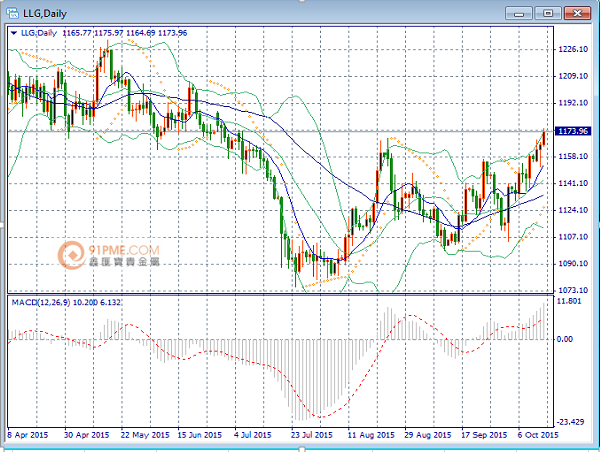Click the LLG,Daily title bar text
The image size is (600, 452).
pyautogui.click(x=45, y=14)
